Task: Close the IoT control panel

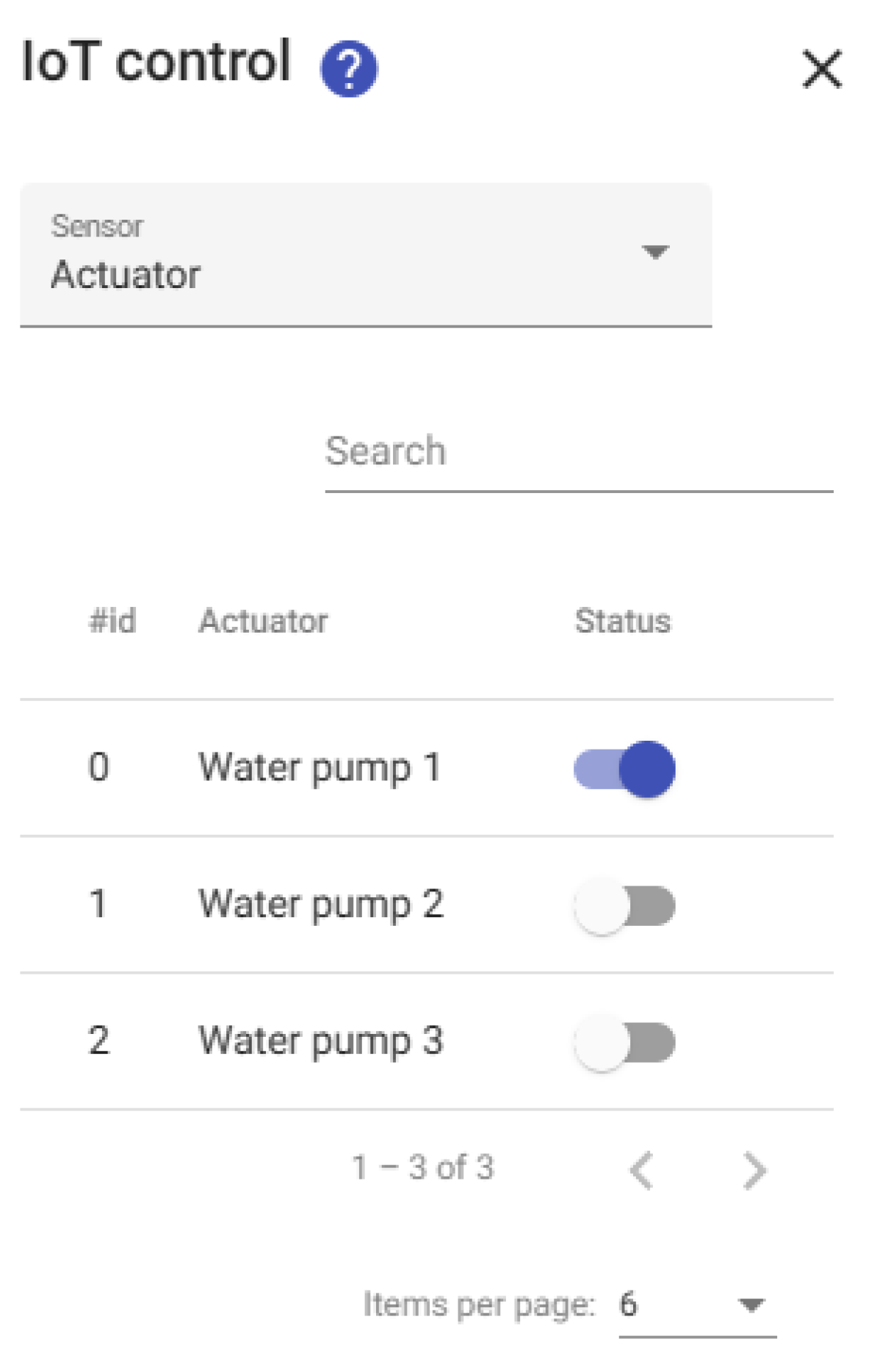Action: [821, 69]
